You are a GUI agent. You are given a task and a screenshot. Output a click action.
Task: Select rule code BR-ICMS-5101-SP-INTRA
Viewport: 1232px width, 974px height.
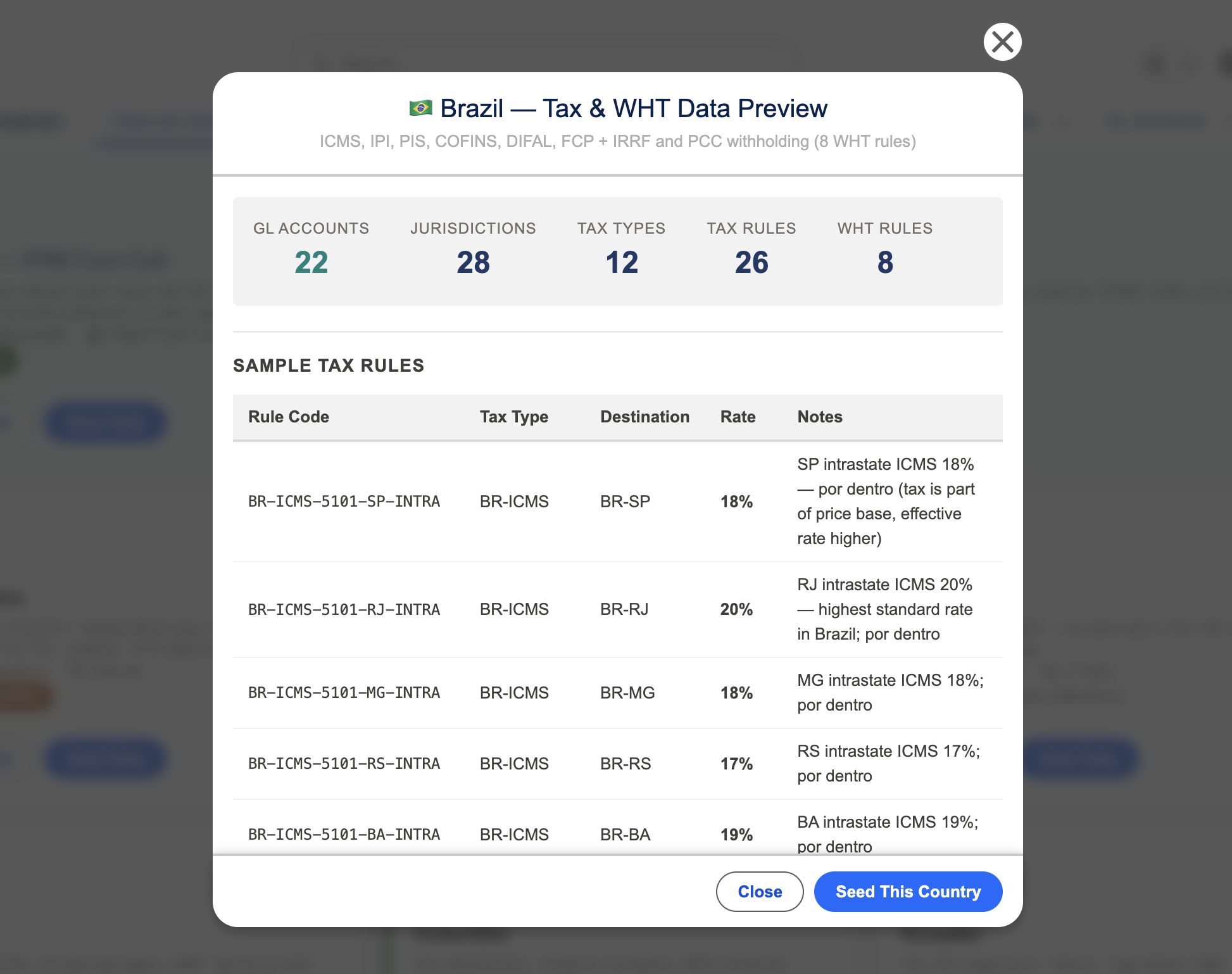click(344, 502)
